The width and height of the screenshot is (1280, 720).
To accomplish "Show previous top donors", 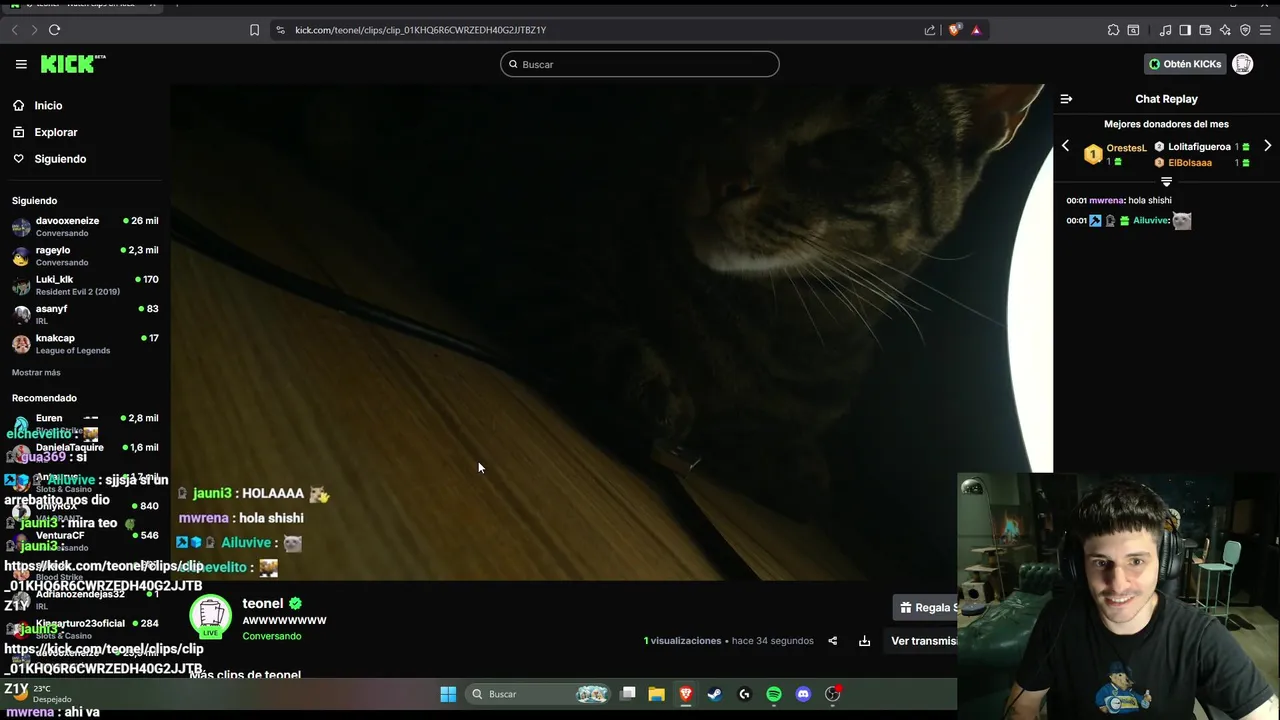I will (x=1065, y=146).
